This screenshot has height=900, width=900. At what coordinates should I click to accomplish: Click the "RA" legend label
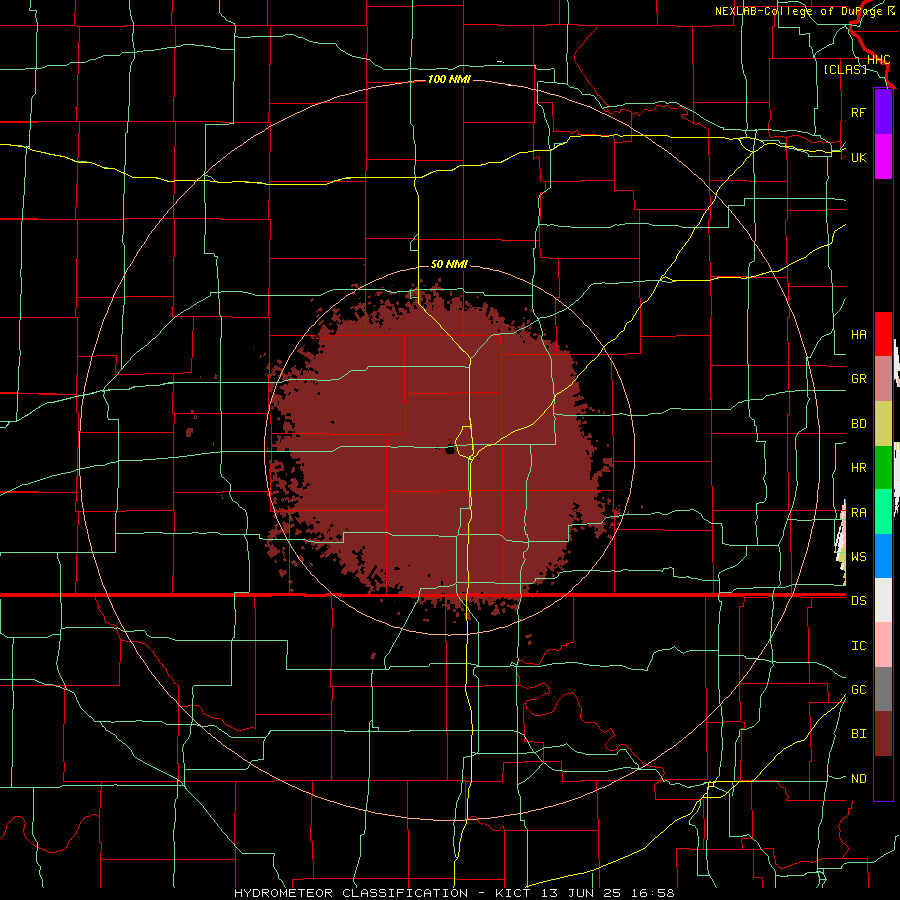(858, 513)
